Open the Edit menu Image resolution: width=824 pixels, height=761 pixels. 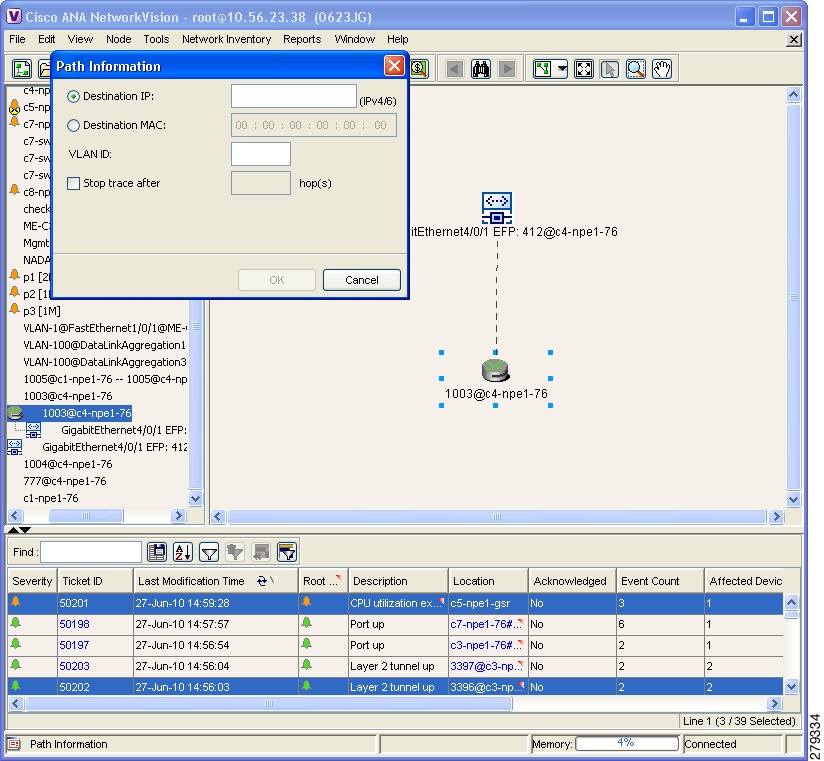[x=46, y=39]
